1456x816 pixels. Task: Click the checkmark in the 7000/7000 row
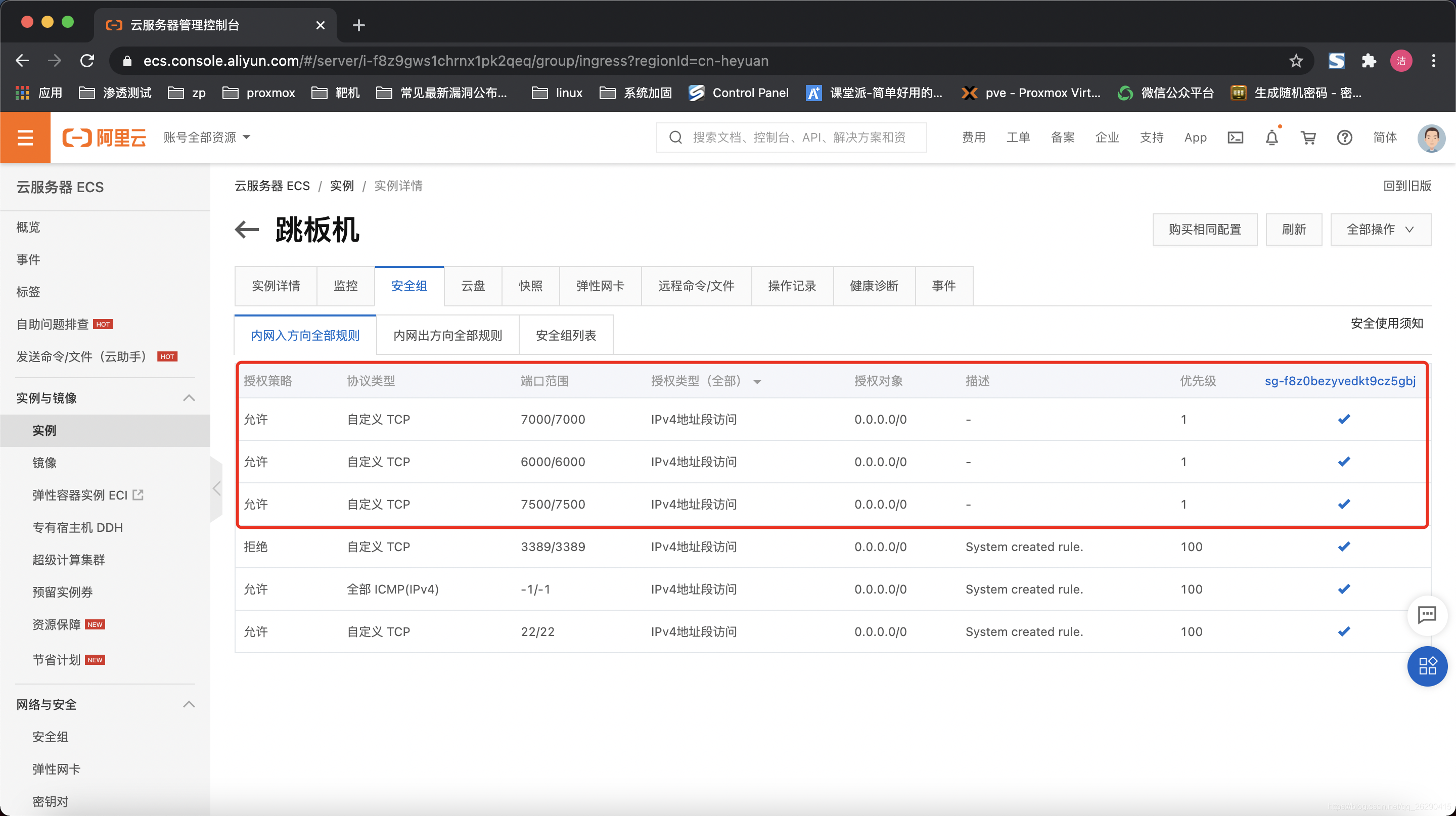1344,419
